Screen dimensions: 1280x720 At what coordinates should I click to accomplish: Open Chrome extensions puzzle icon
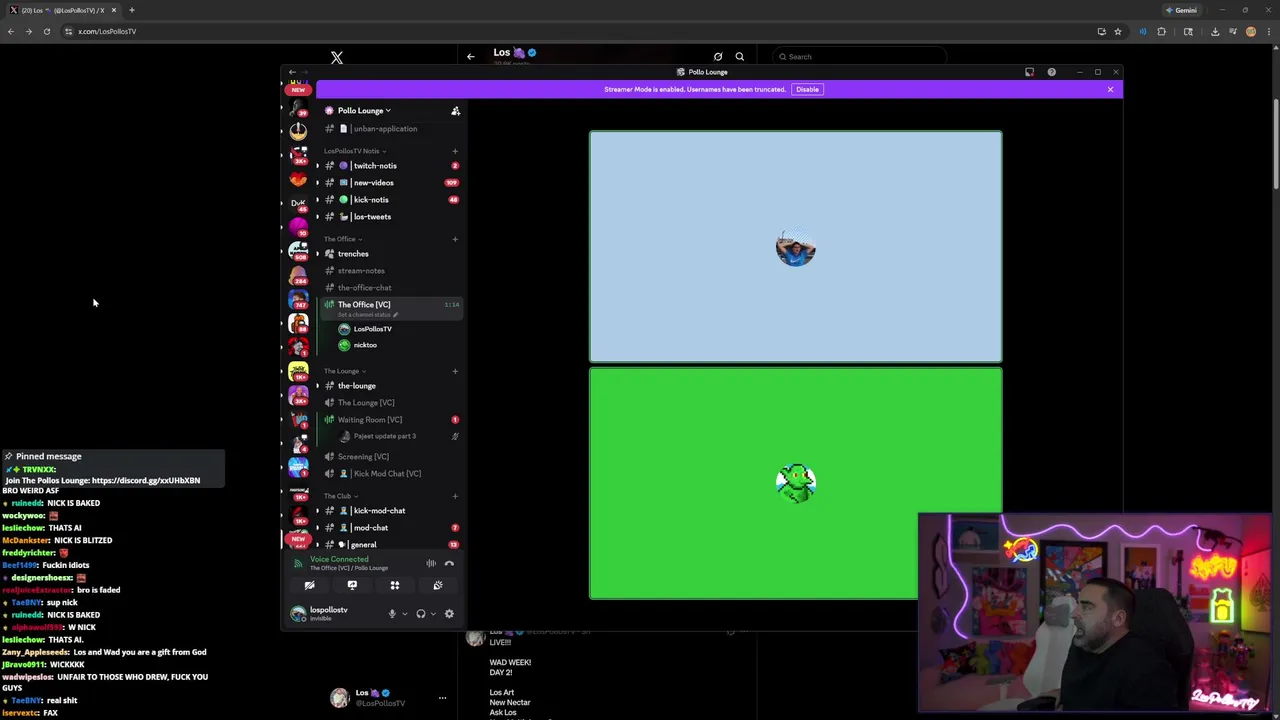(1162, 31)
